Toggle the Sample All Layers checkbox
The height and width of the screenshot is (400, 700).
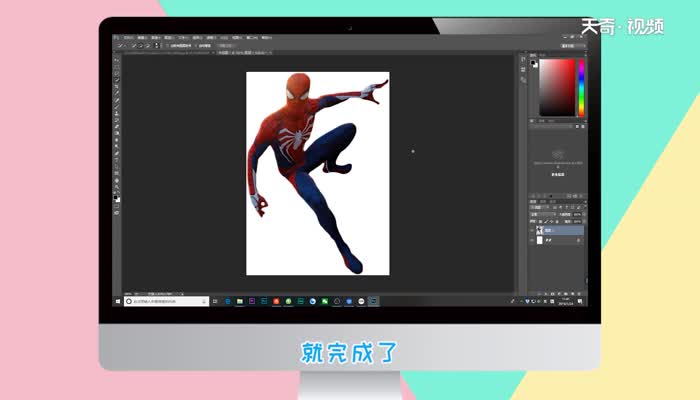coord(167,46)
